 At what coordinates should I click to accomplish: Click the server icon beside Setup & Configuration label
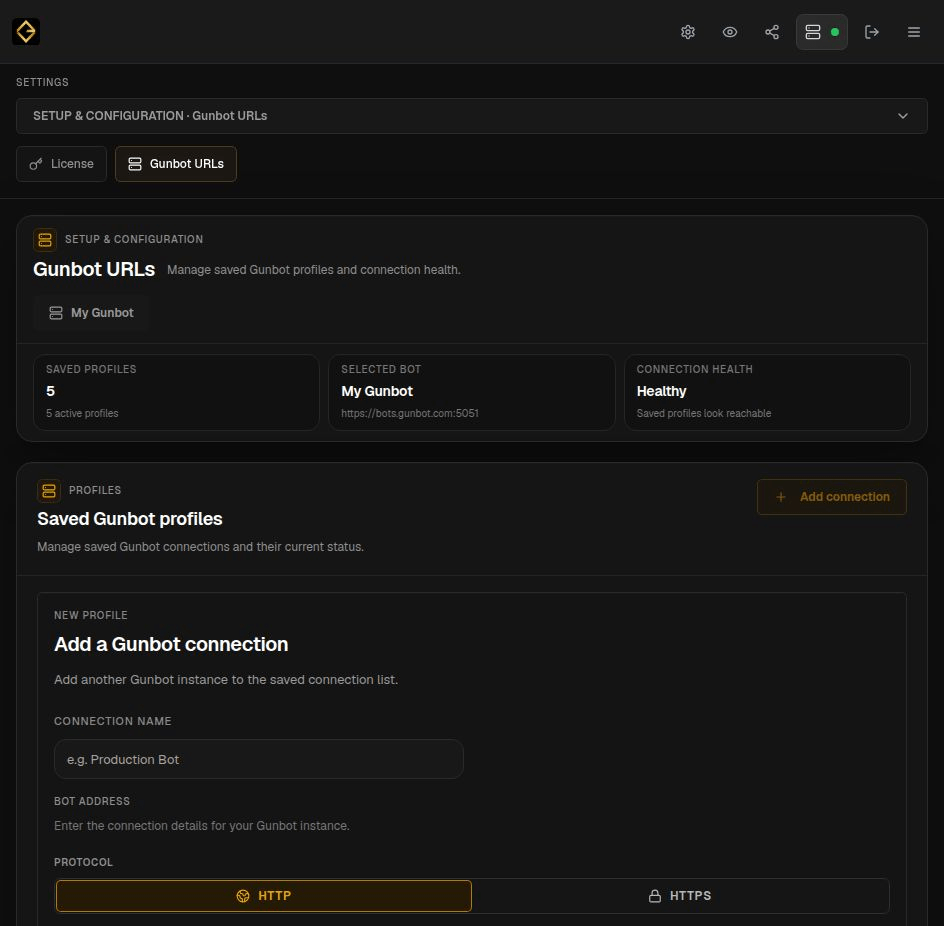[45, 239]
